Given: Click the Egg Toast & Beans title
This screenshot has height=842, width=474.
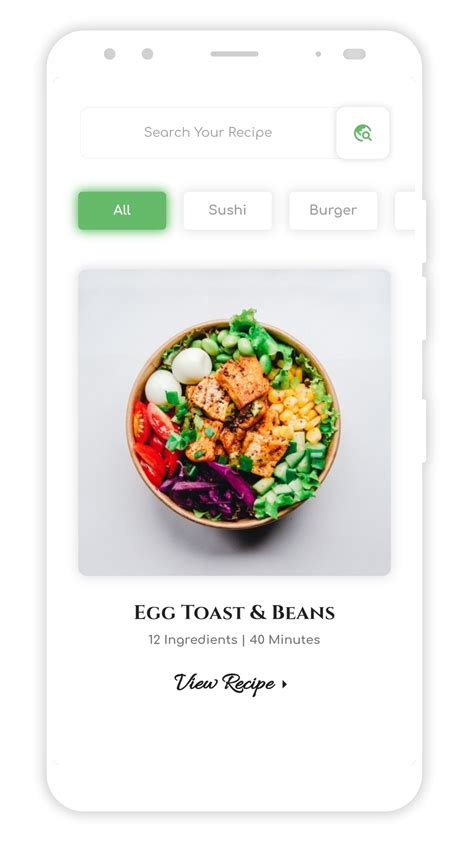Looking at the screenshot, I should click(x=235, y=612).
